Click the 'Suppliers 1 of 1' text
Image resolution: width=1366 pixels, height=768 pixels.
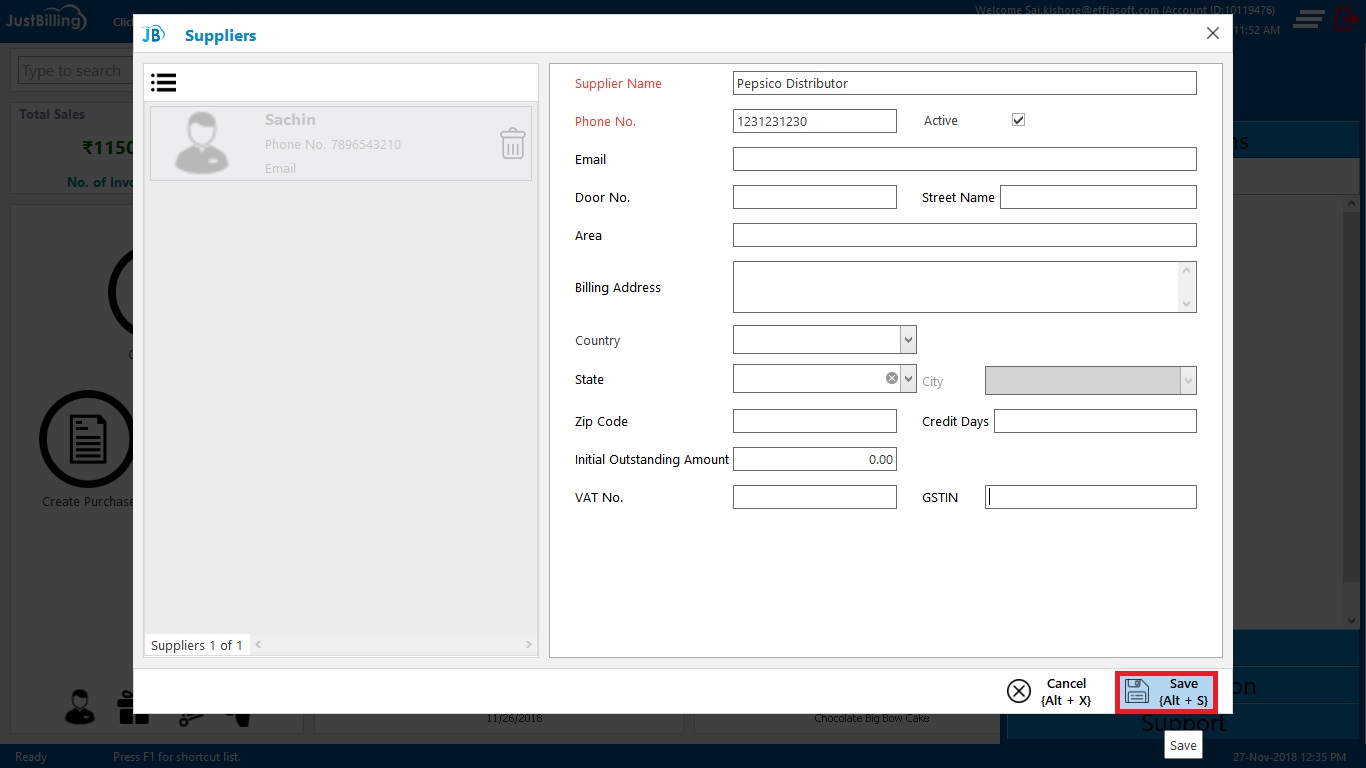pyautogui.click(x=197, y=645)
